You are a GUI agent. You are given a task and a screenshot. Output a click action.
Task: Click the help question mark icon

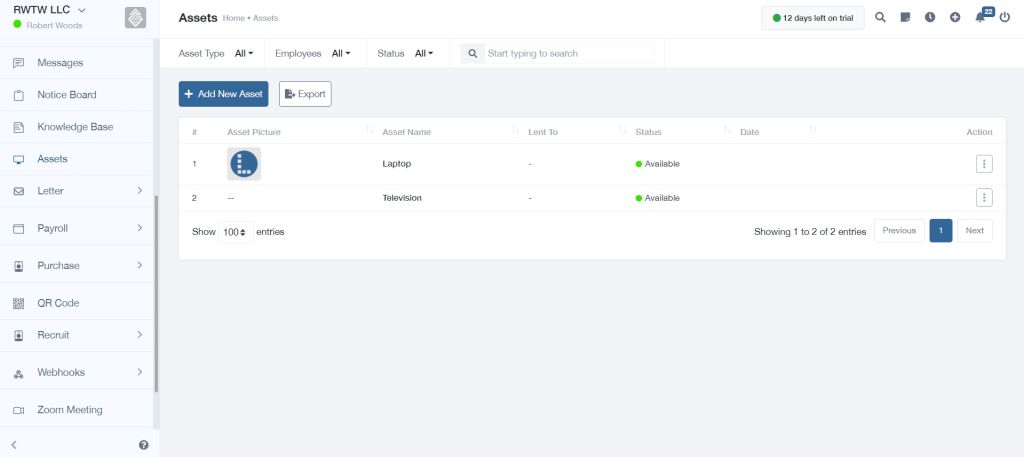(144, 445)
